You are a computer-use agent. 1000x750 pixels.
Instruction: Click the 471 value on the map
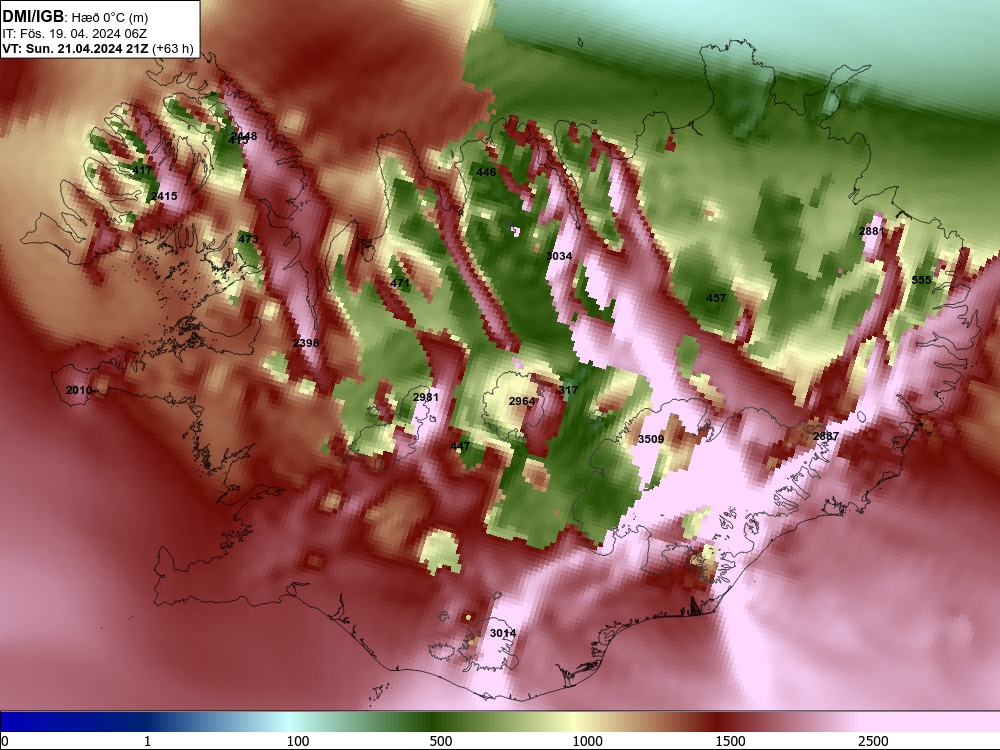(x=400, y=283)
